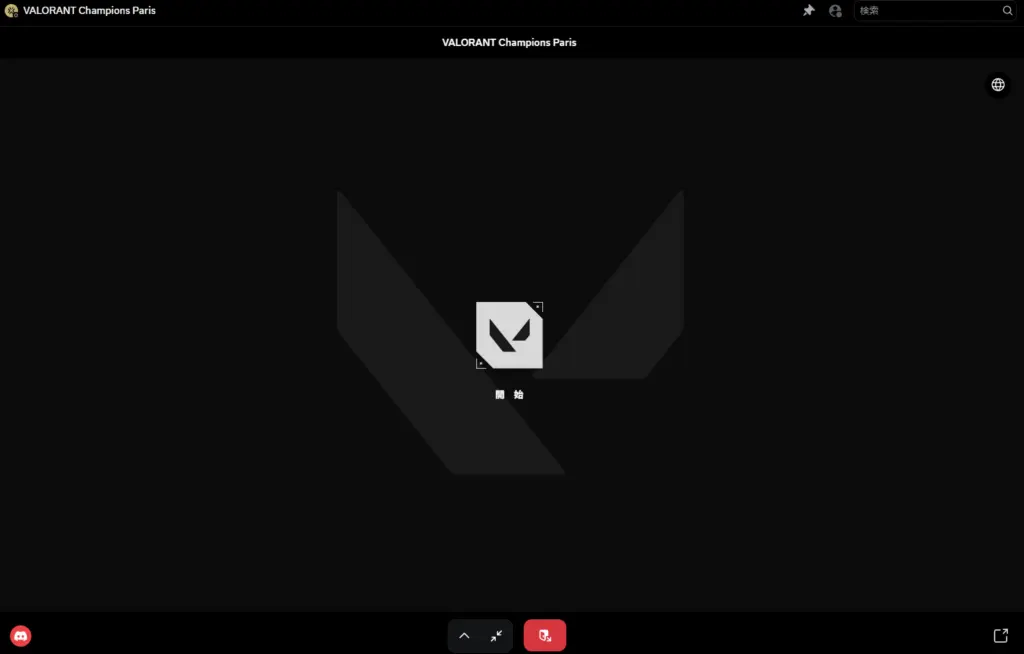Open the globe language selector
Image resolution: width=1024 pixels, height=654 pixels.
(x=997, y=85)
